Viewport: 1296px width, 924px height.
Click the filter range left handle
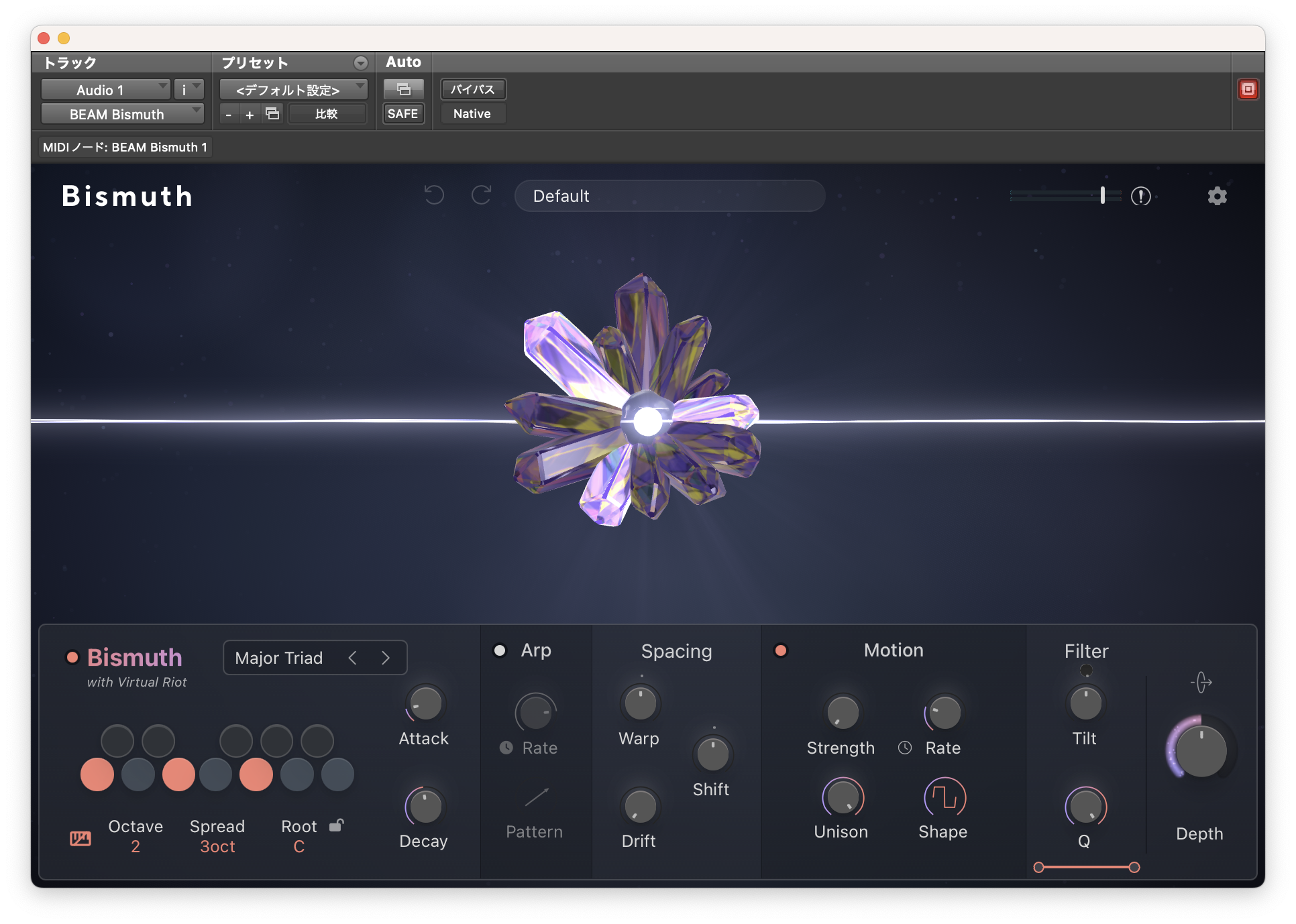click(x=1038, y=867)
